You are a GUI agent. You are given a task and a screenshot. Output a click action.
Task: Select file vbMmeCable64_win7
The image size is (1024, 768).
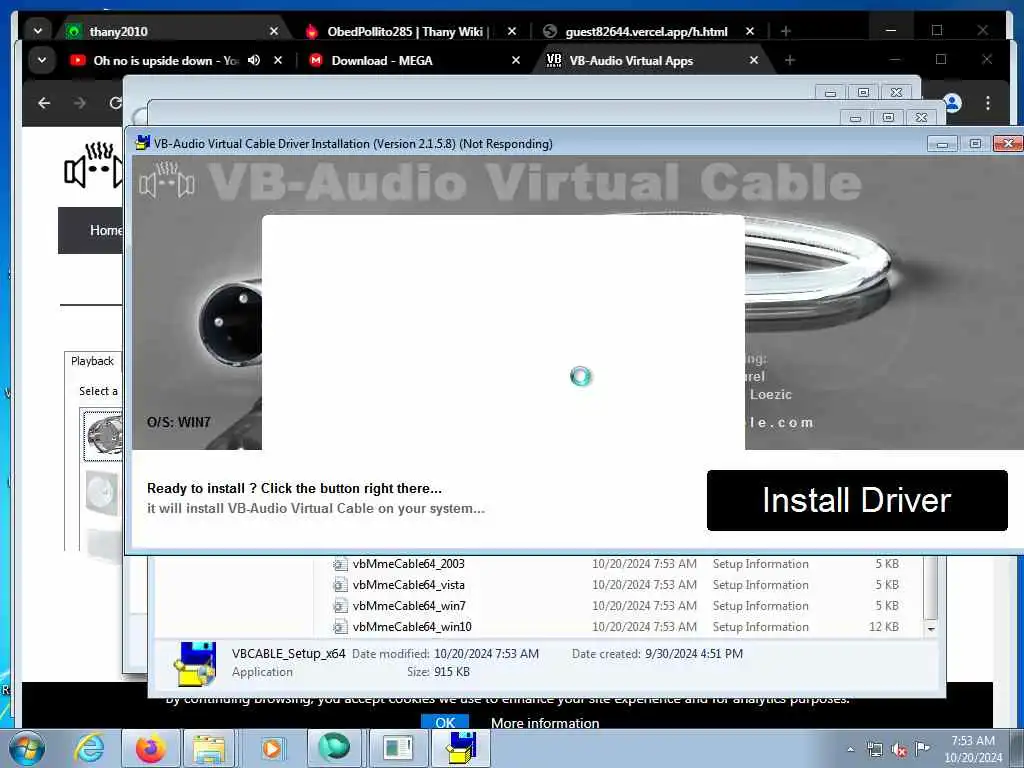coord(409,605)
